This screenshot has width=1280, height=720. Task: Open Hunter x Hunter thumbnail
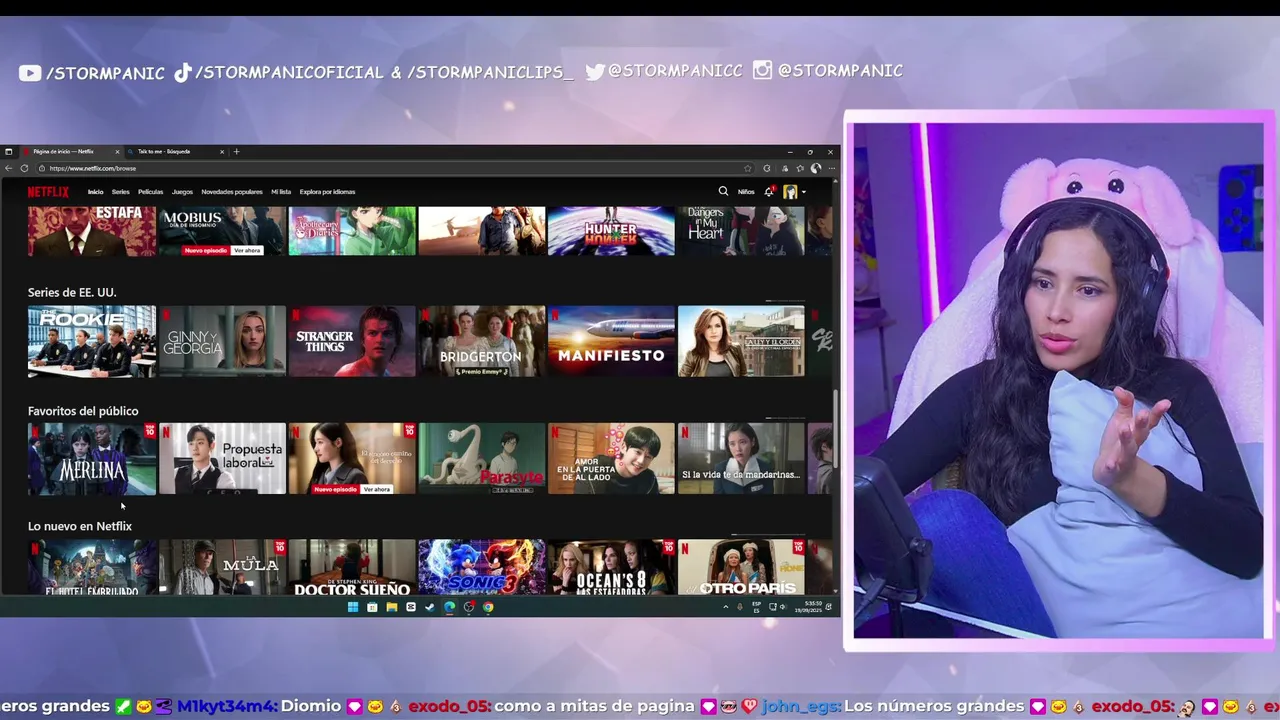tap(612, 231)
